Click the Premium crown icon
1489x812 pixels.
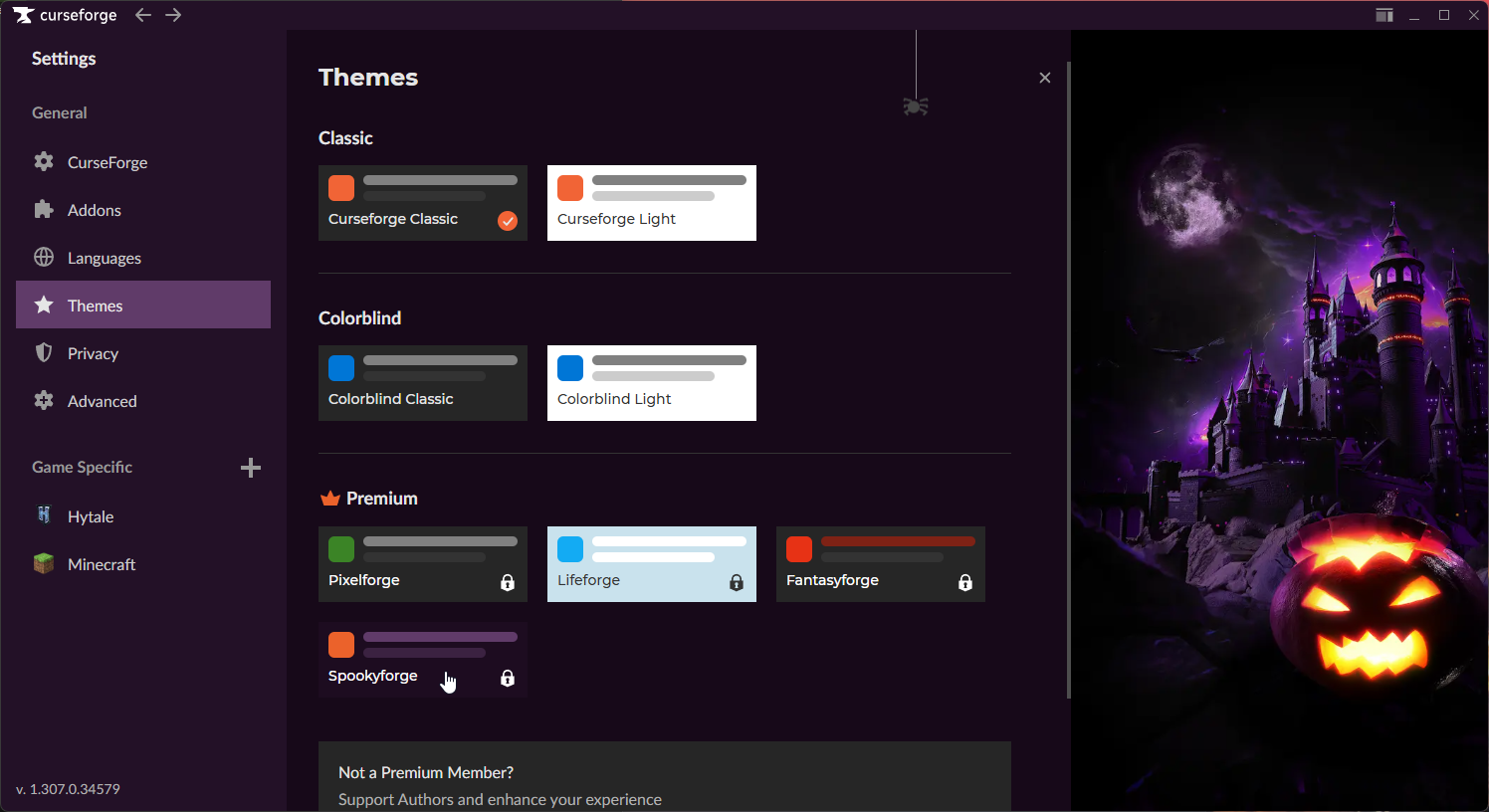pyautogui.click(x=330, y=498)
